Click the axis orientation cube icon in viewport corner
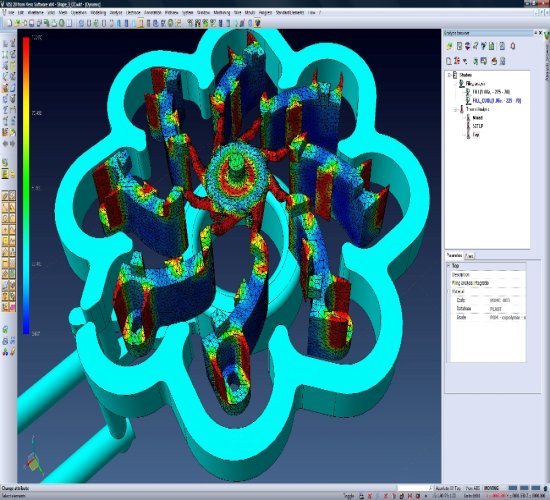Viewport: 550px width, 500px height. (33, 461)
